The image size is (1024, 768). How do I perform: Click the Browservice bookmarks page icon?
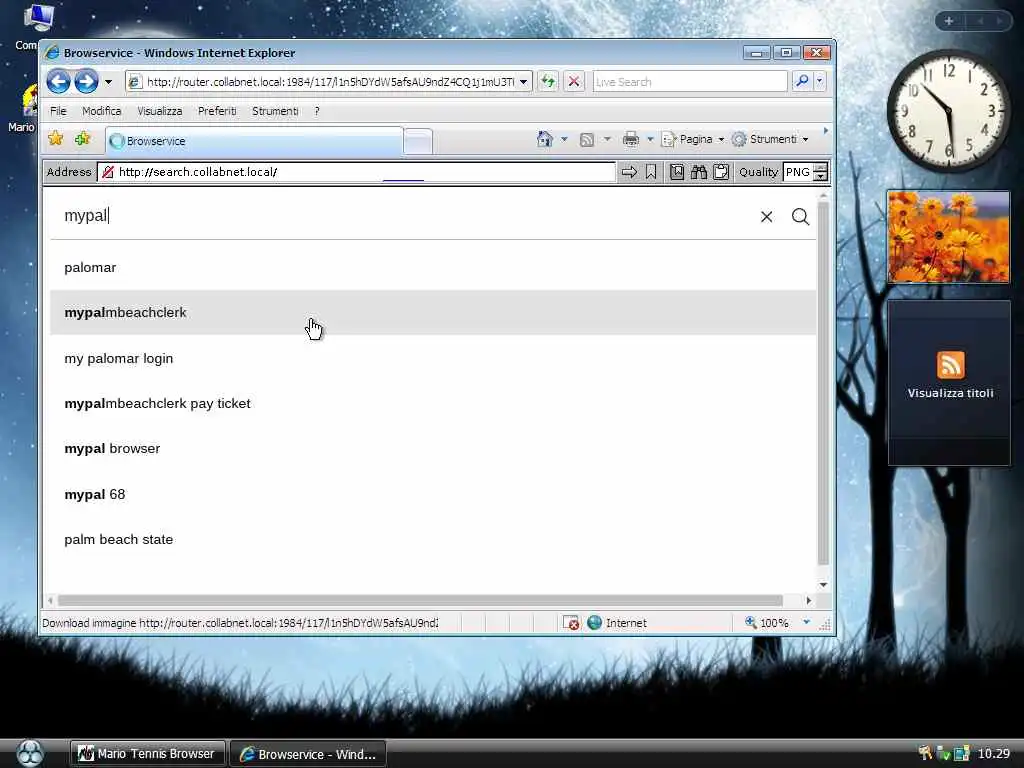coord(677,172)
